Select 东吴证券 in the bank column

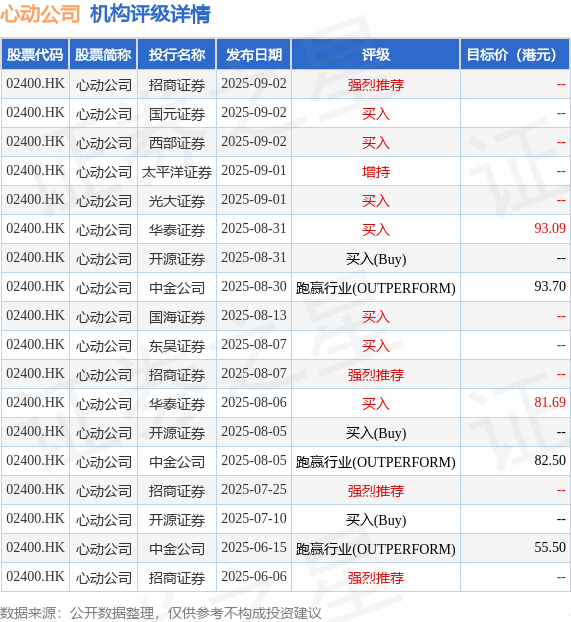click(177, 346)
